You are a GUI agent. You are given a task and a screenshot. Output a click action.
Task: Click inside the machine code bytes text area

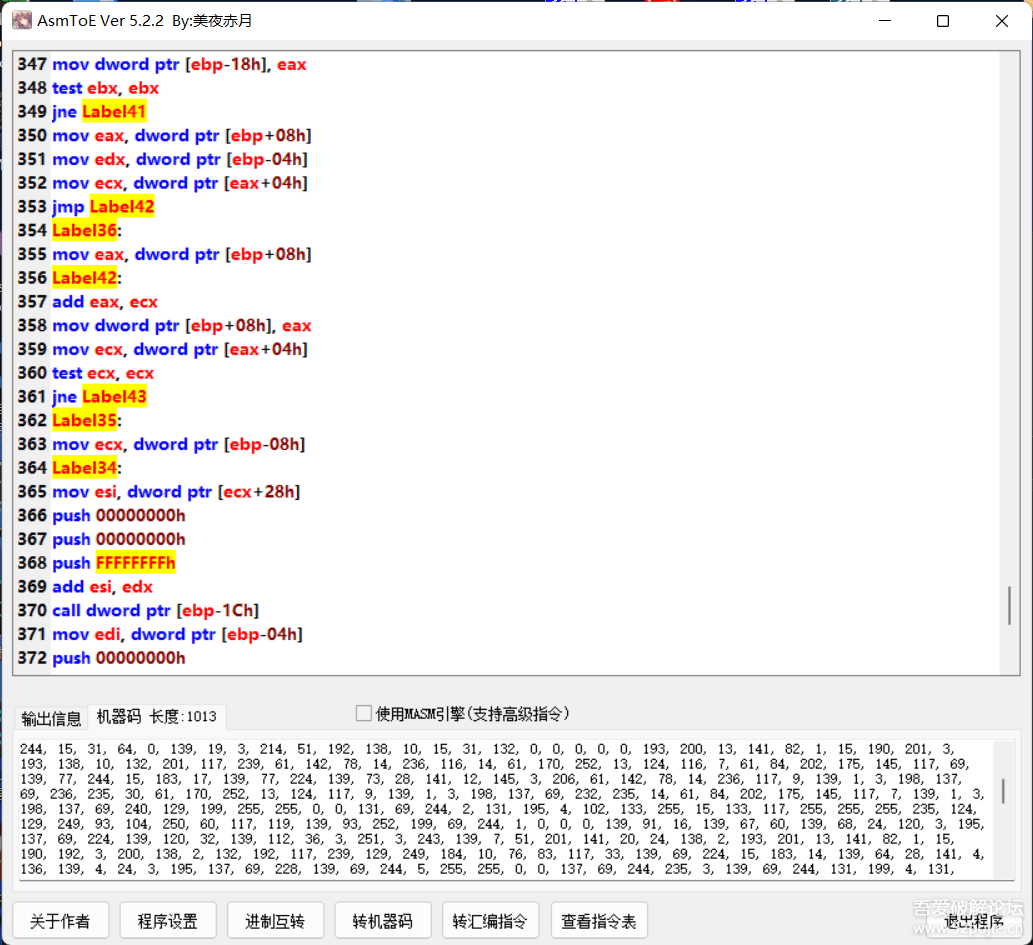tap(500, 810)
